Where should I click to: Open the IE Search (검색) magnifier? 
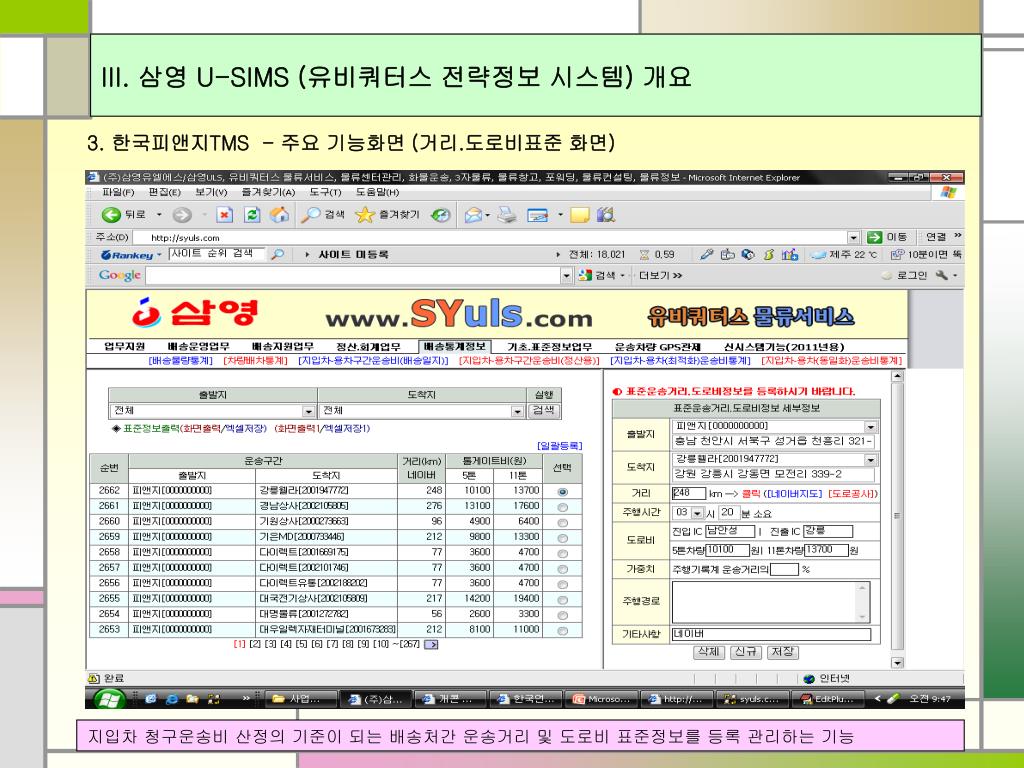(x=310, y=215)
